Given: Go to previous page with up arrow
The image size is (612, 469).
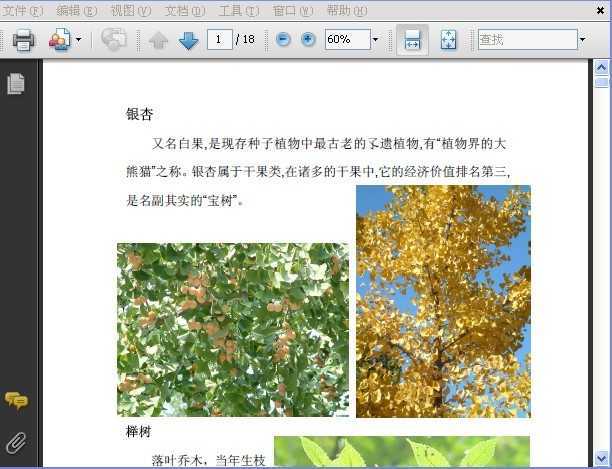Looking at the screenshot, I should click(x=158, y=41).
